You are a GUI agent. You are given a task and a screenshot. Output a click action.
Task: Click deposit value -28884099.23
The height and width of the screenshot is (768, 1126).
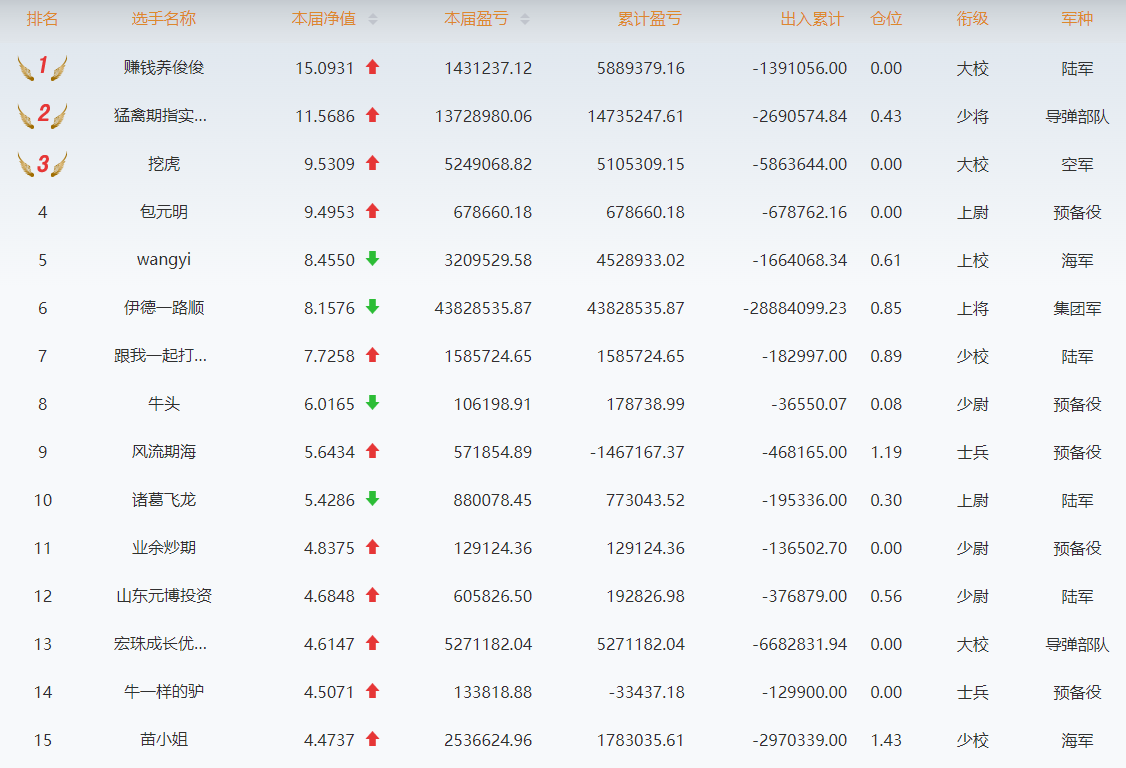point(795,308)
